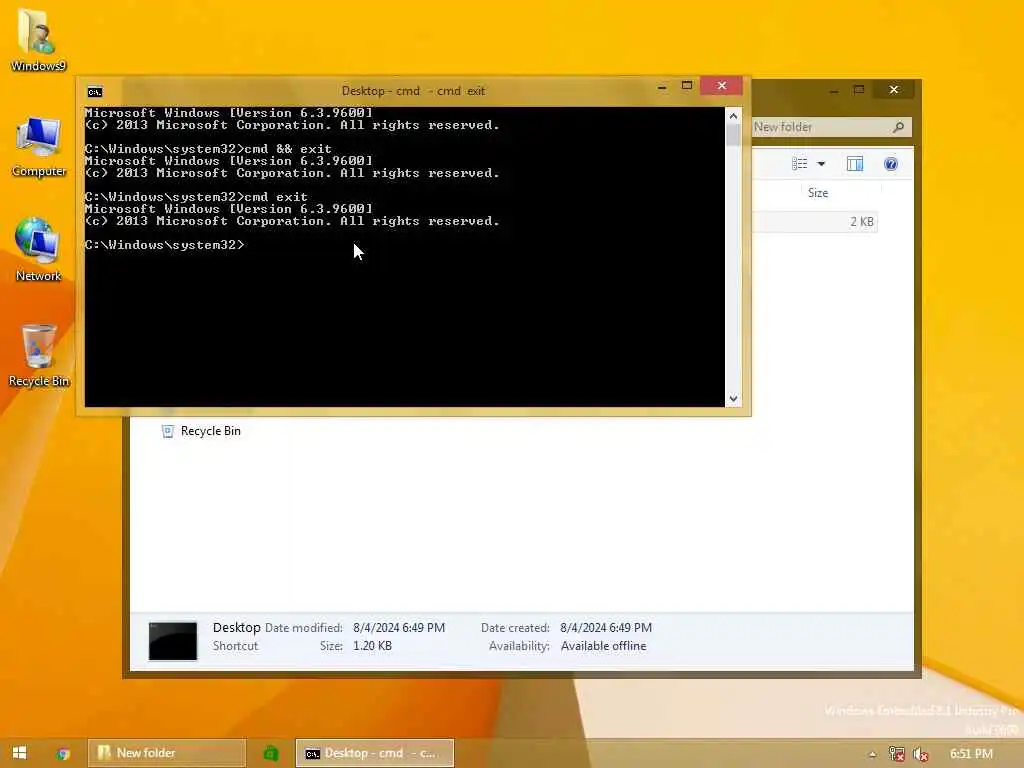Launch Chrome from the taskbar
The image size is (1024, 768).
tap(63, 753)
